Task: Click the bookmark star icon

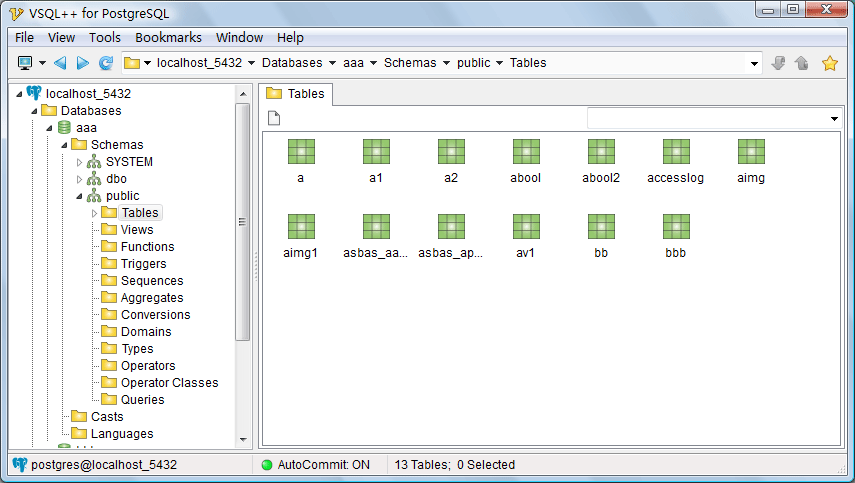Action: tap(829, 63)
